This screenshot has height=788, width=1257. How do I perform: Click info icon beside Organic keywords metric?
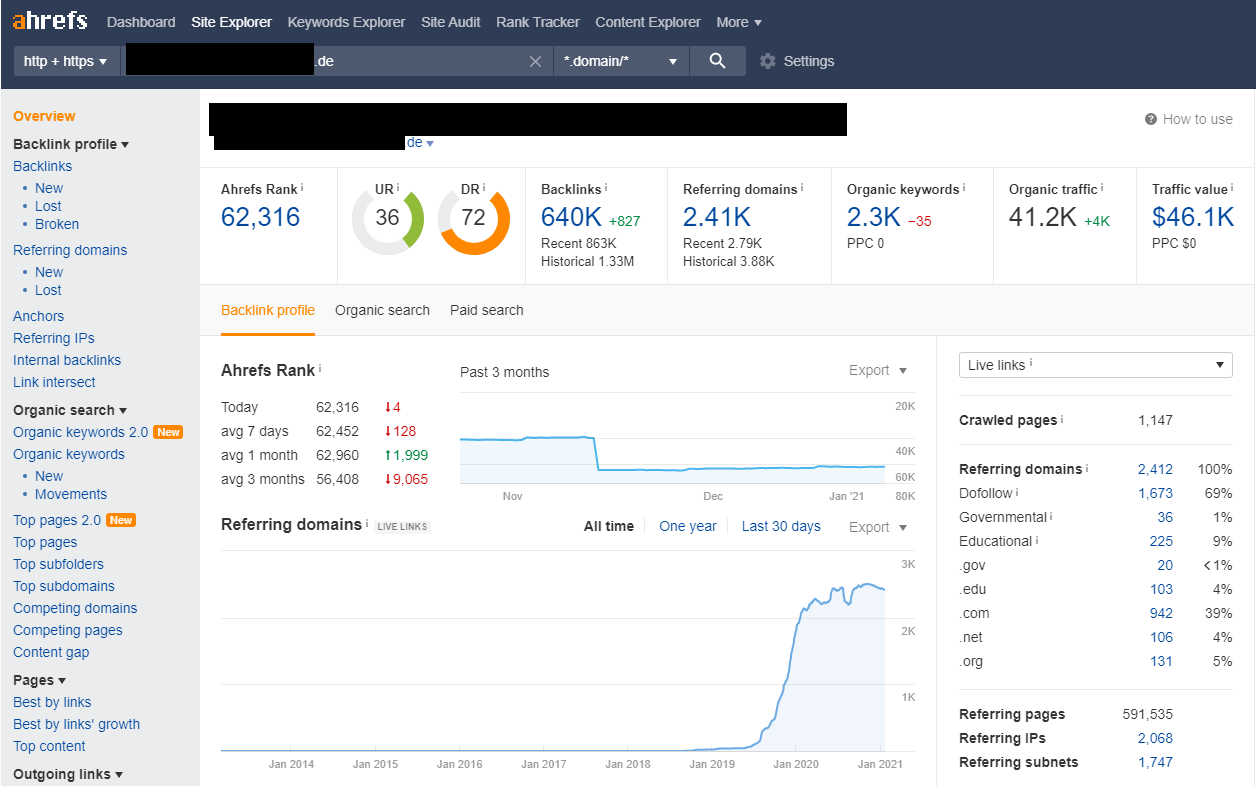coord(964,187)
